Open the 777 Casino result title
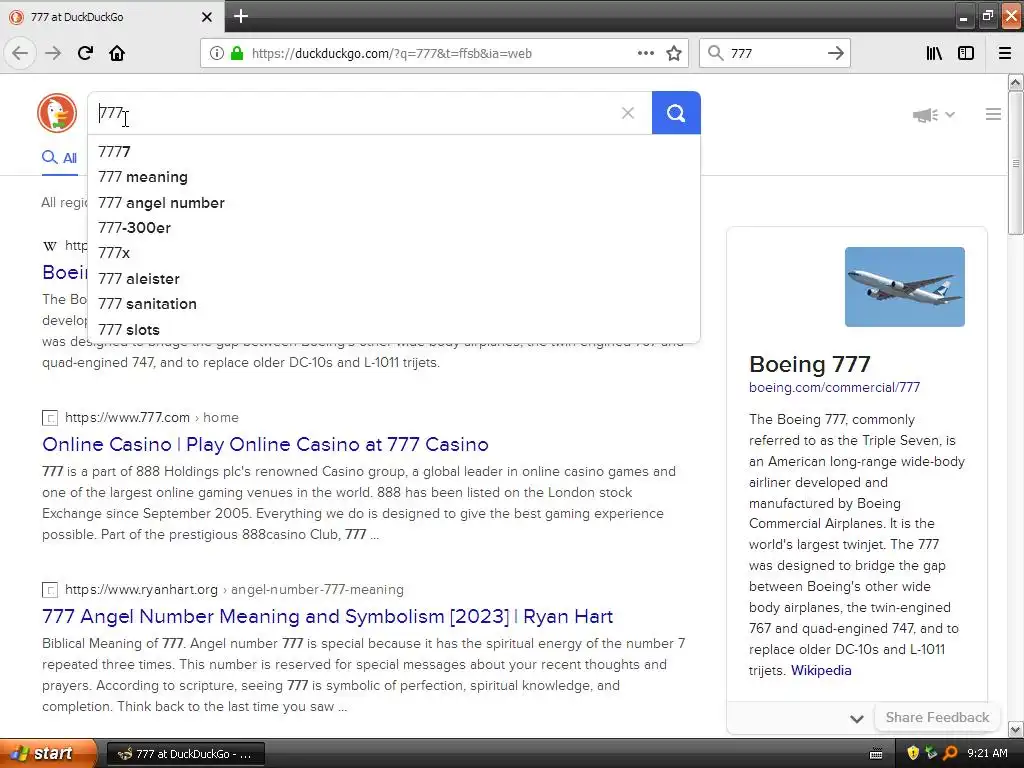 (x=265, y=444)
